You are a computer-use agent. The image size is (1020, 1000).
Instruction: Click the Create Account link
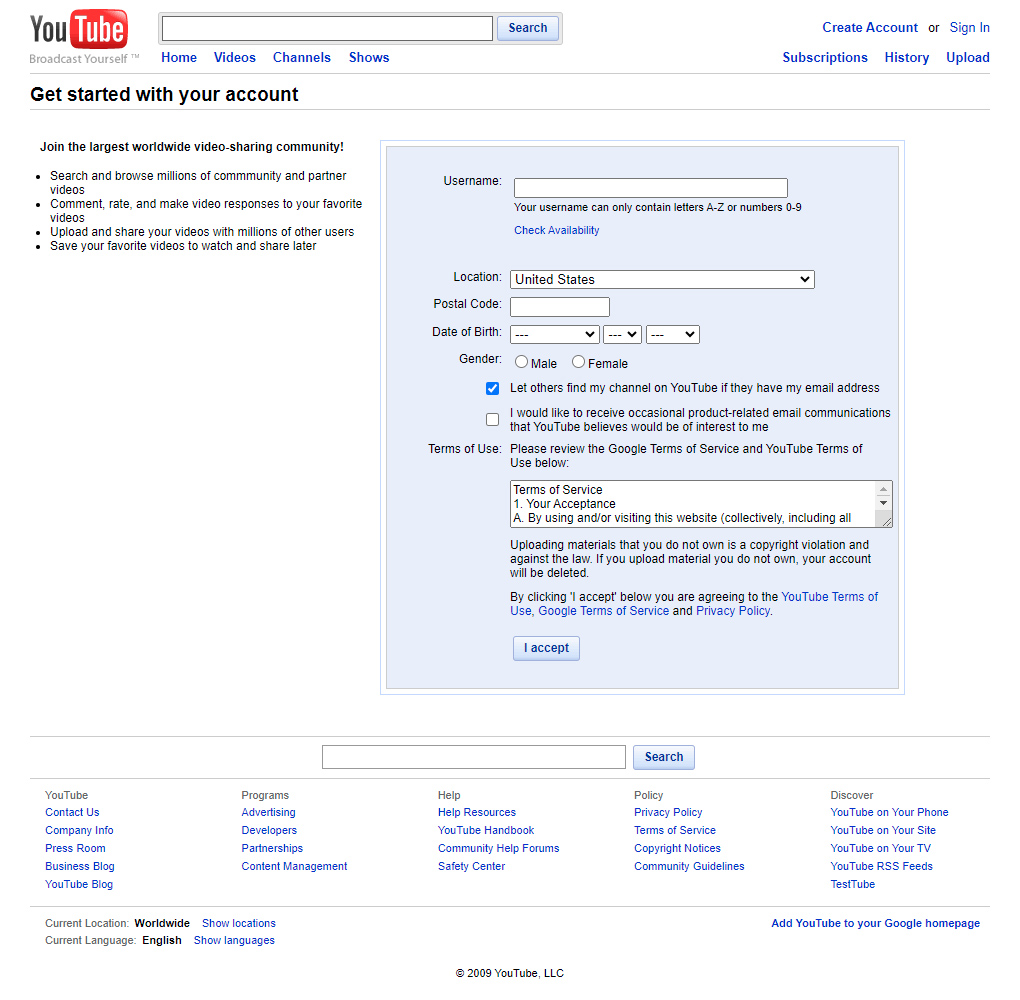click(870, 27)
